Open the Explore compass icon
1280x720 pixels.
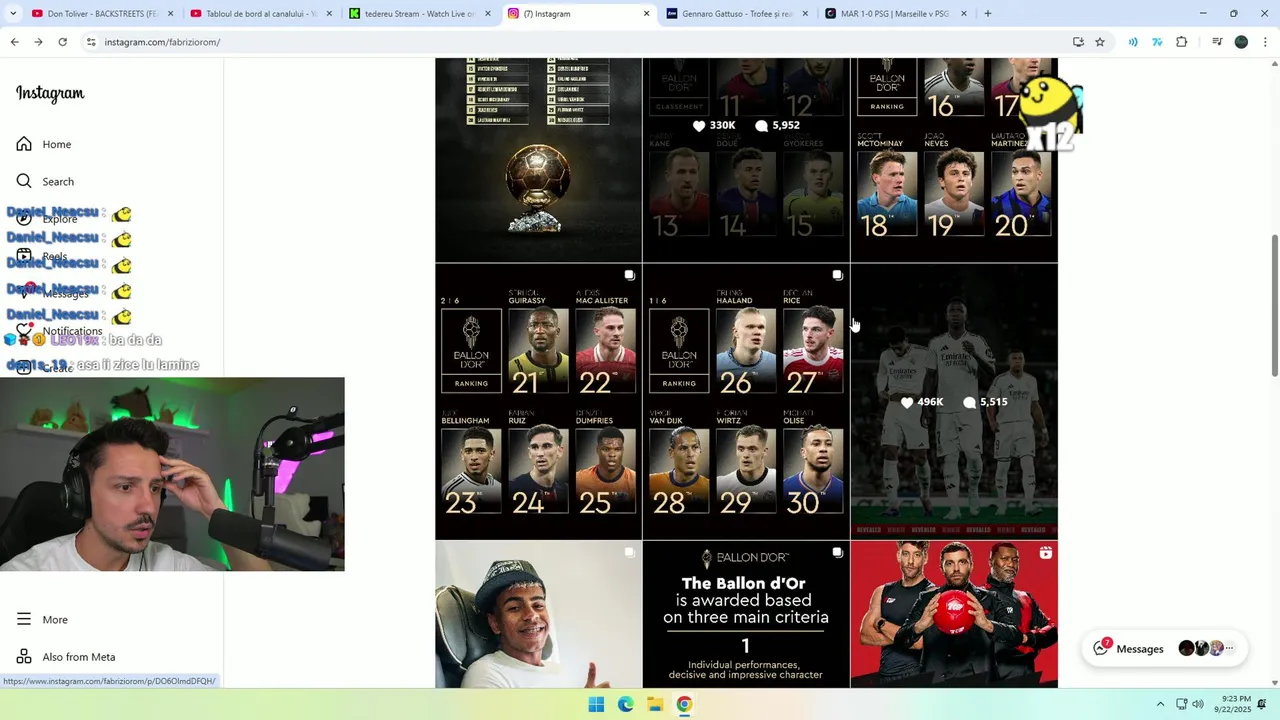point(24,218)
